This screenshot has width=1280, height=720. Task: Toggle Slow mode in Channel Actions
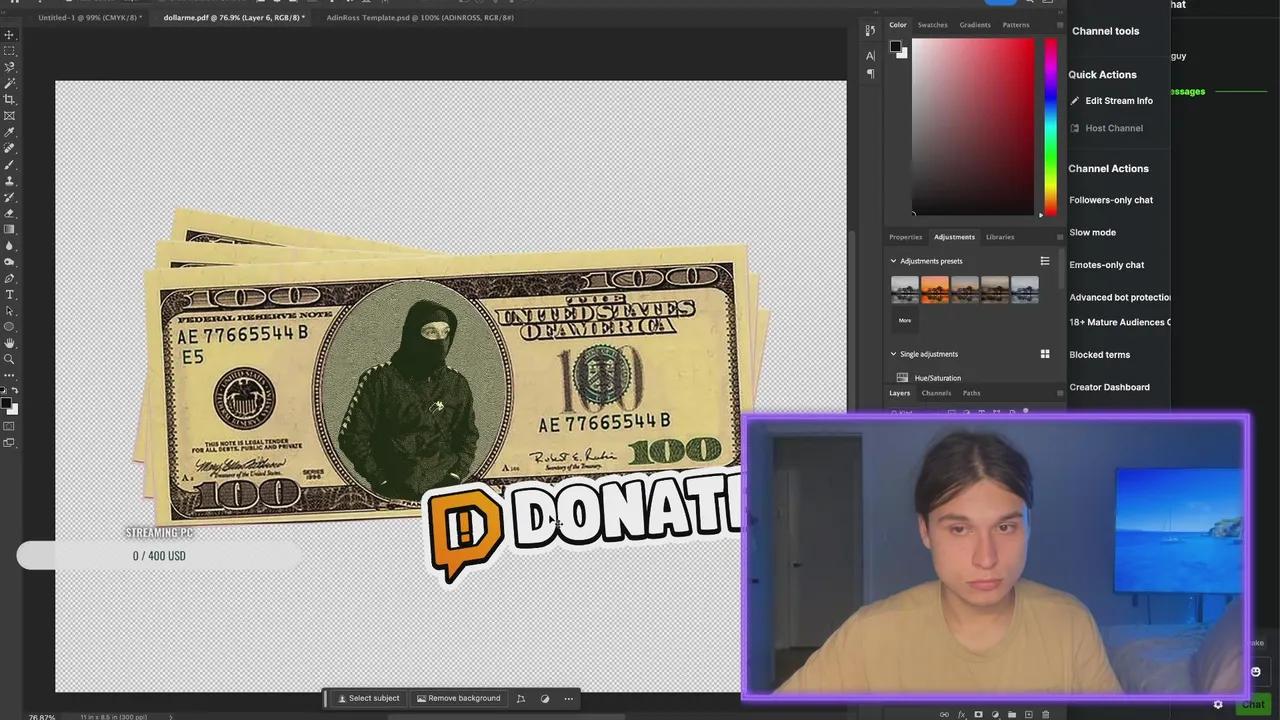1092,232
